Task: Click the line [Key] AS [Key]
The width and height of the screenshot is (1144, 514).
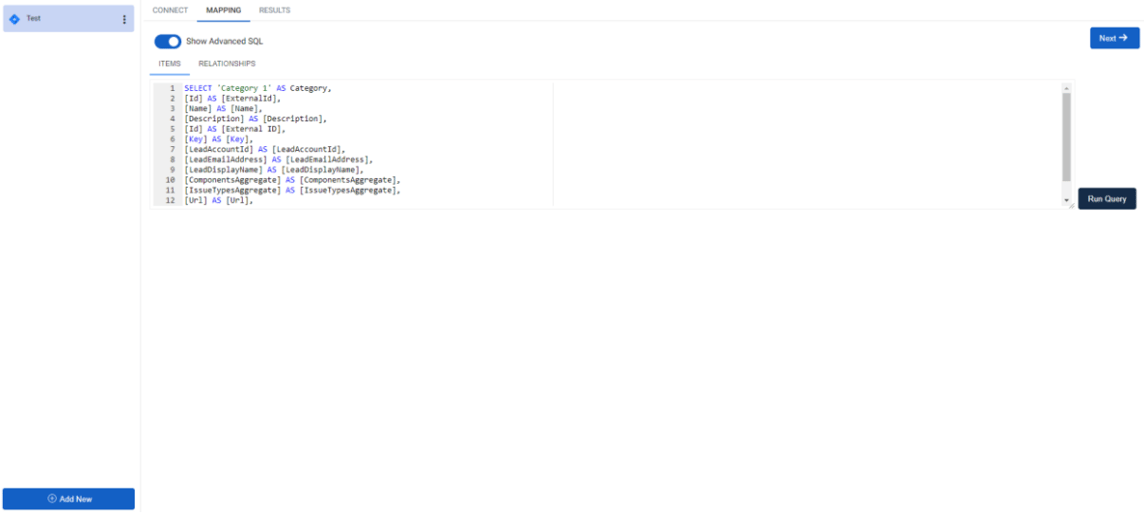Action: [218, 139]
